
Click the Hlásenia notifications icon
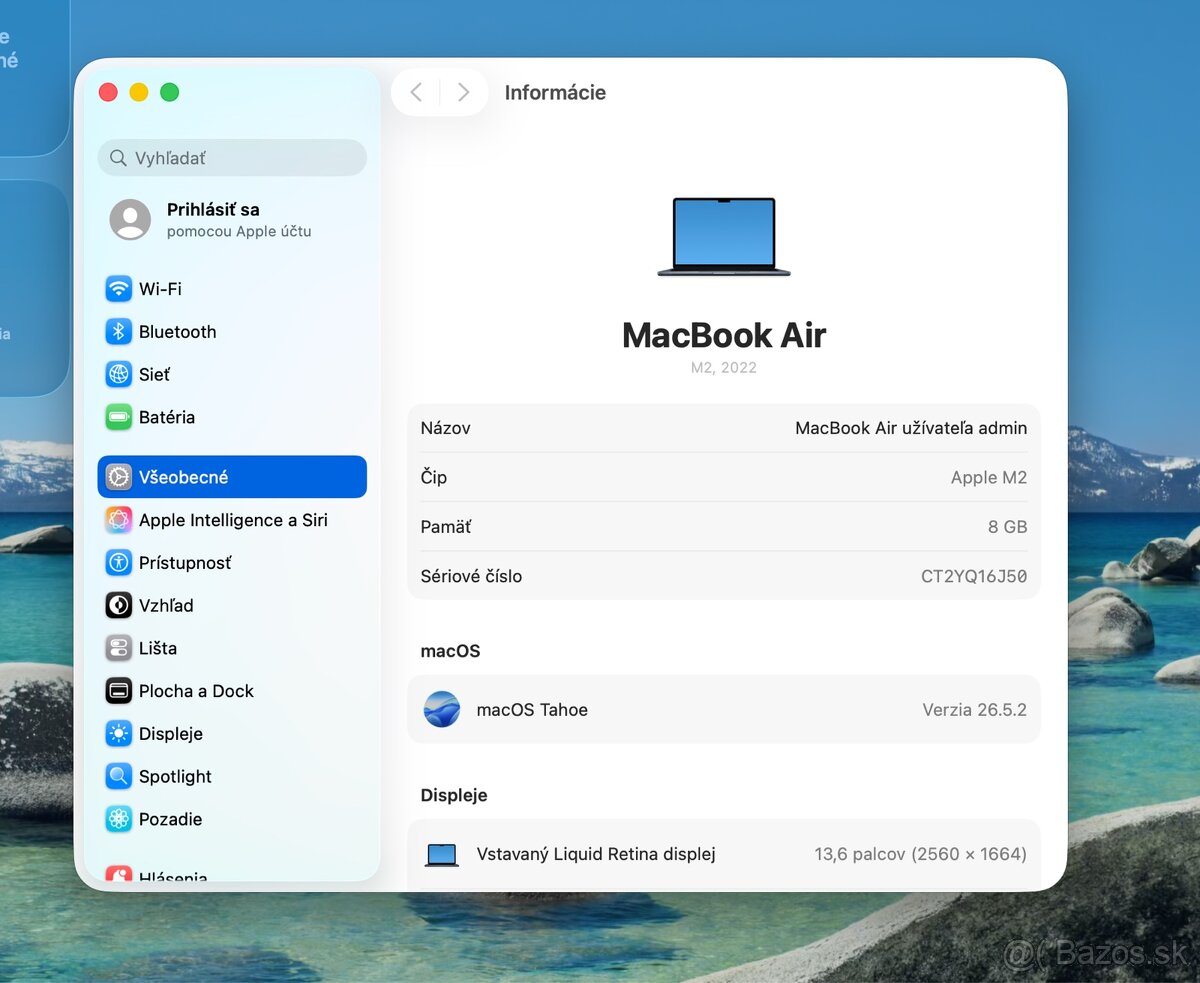[119, 874]
